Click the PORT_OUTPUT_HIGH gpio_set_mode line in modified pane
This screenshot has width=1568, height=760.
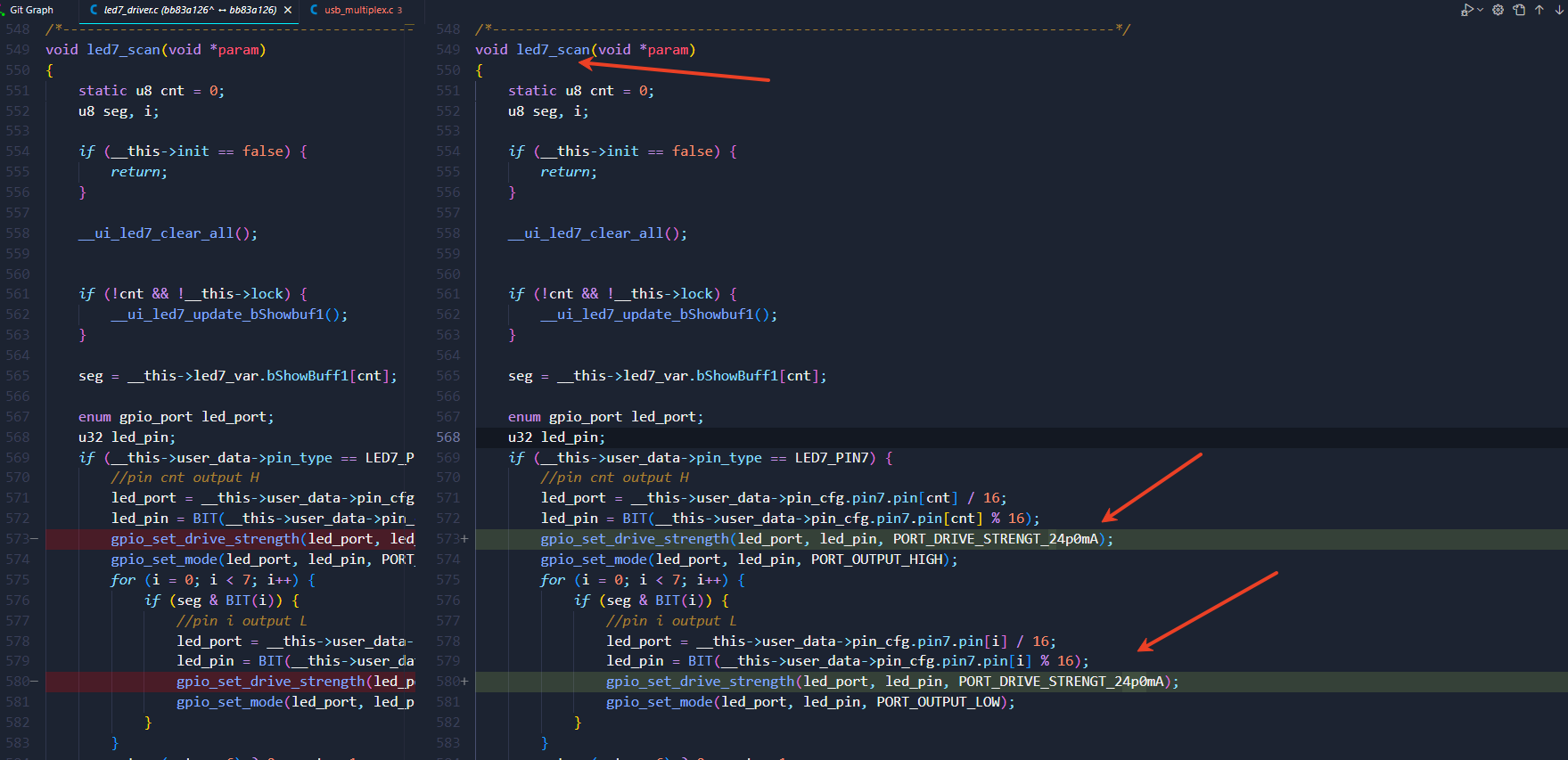coord(750,560)
